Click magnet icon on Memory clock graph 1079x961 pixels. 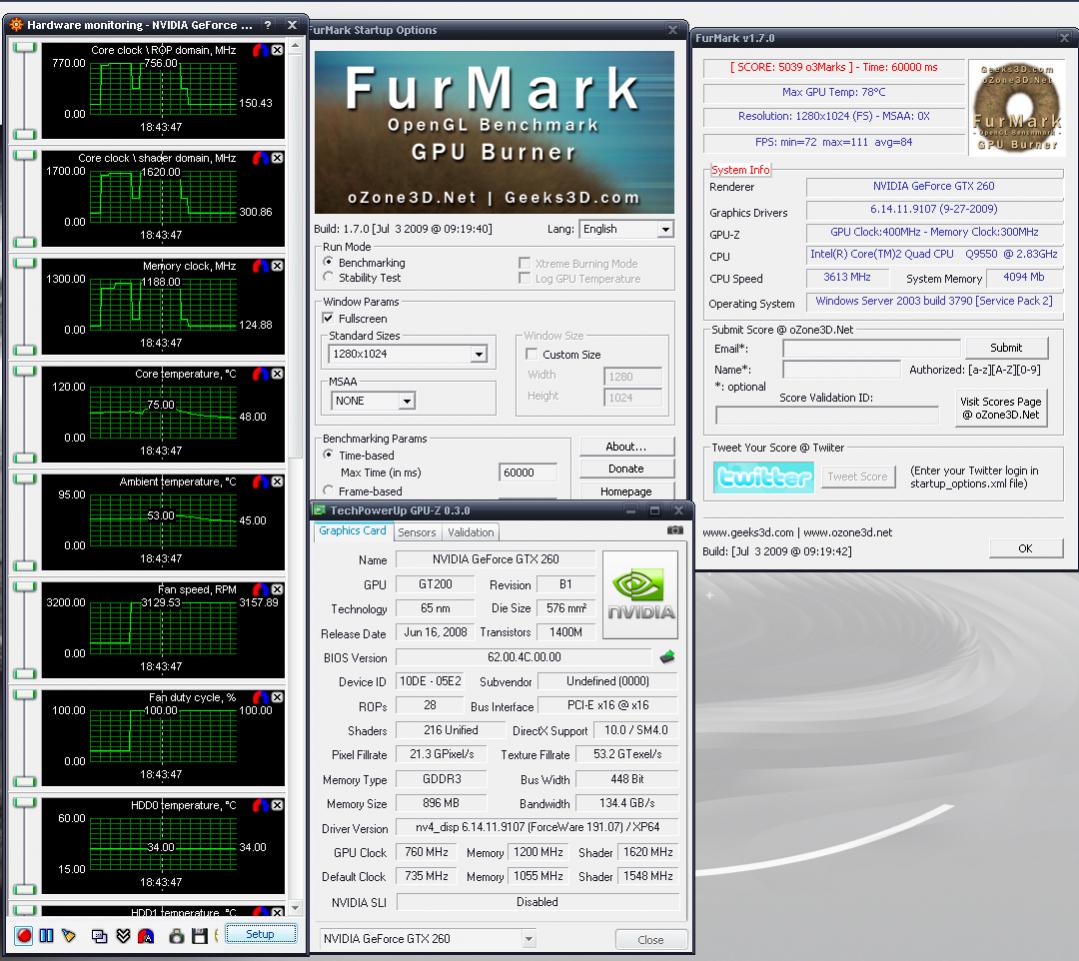(261, 266)
